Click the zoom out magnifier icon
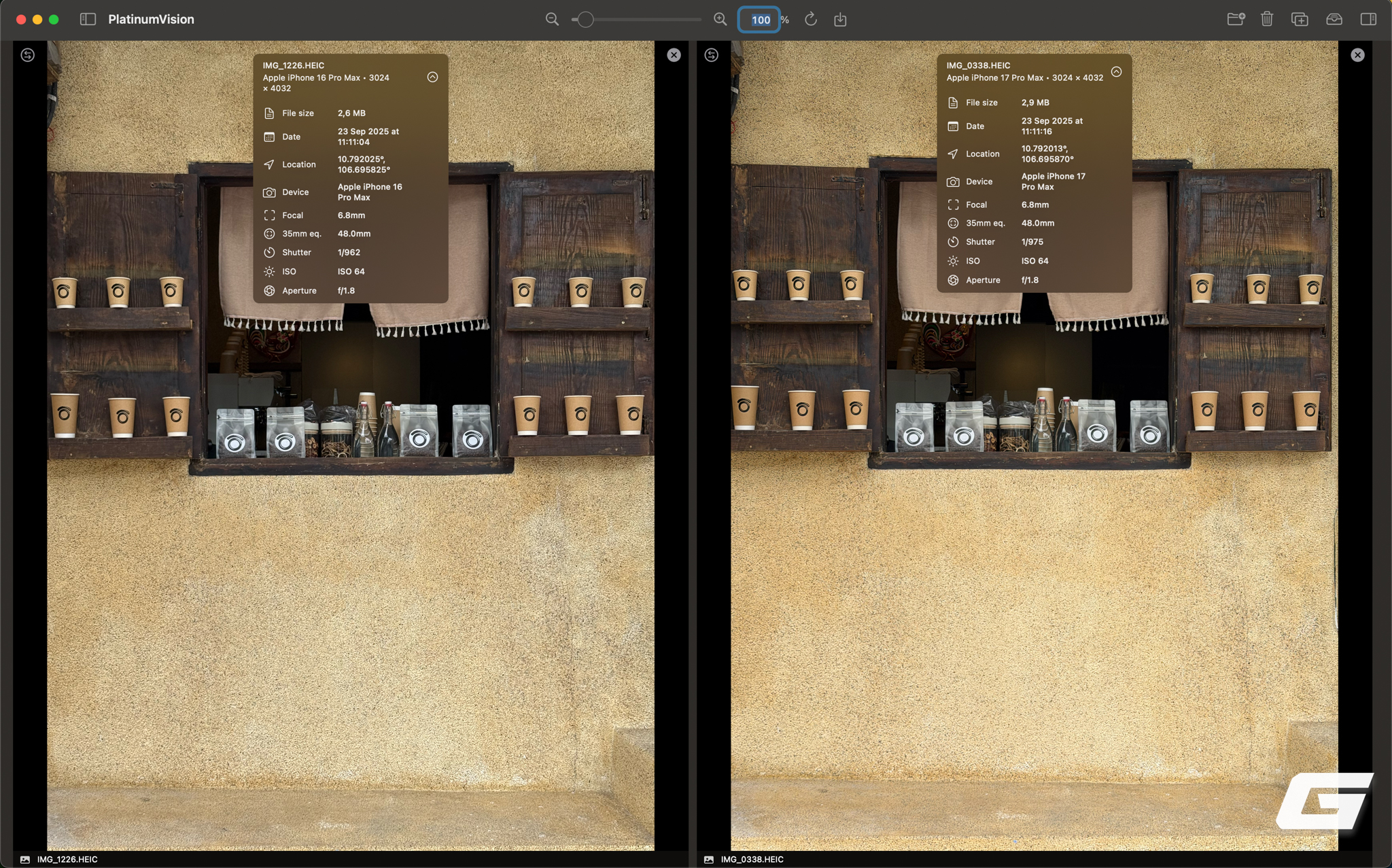This screenshot has width=1392, height=868. click(552, 20)
